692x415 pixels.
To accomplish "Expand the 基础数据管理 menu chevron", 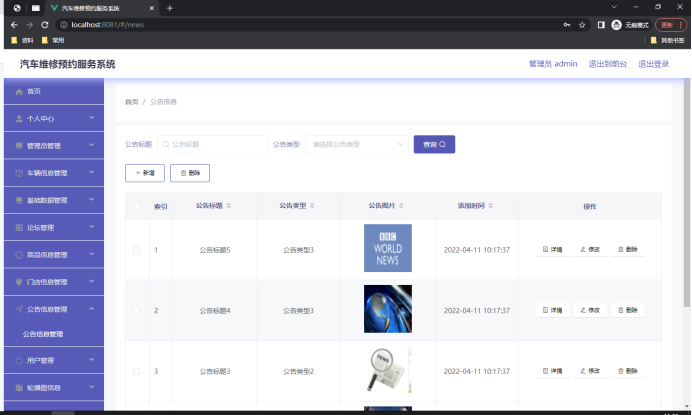I will (x=91, y=200).
